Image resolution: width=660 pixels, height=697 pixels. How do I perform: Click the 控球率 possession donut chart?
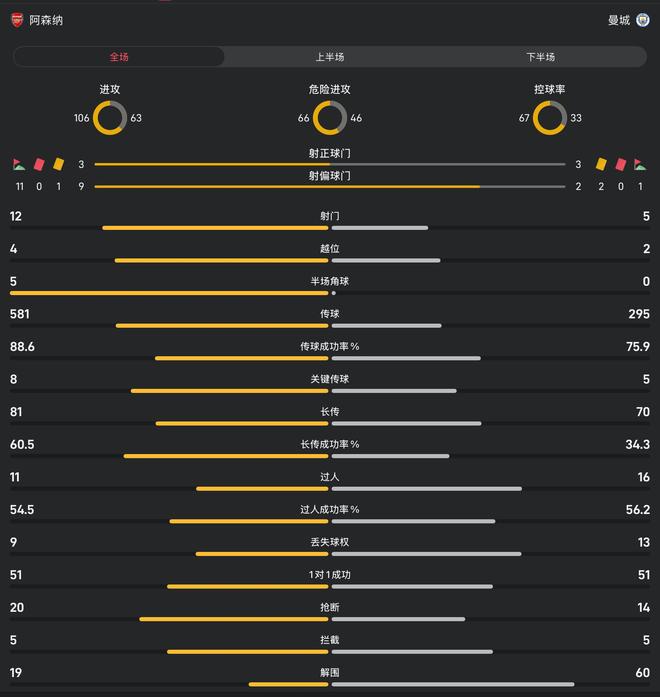(x=550, y=118)
